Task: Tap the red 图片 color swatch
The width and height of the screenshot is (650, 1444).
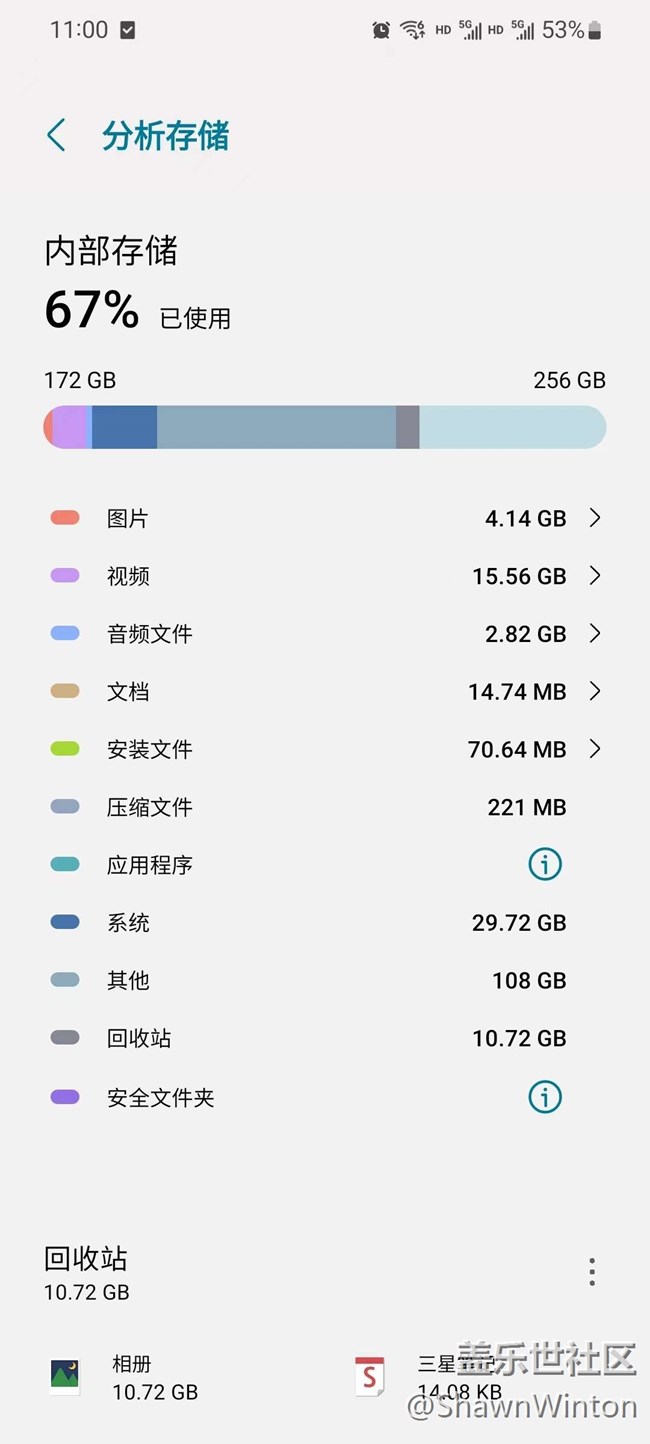Action: (65, 518)
